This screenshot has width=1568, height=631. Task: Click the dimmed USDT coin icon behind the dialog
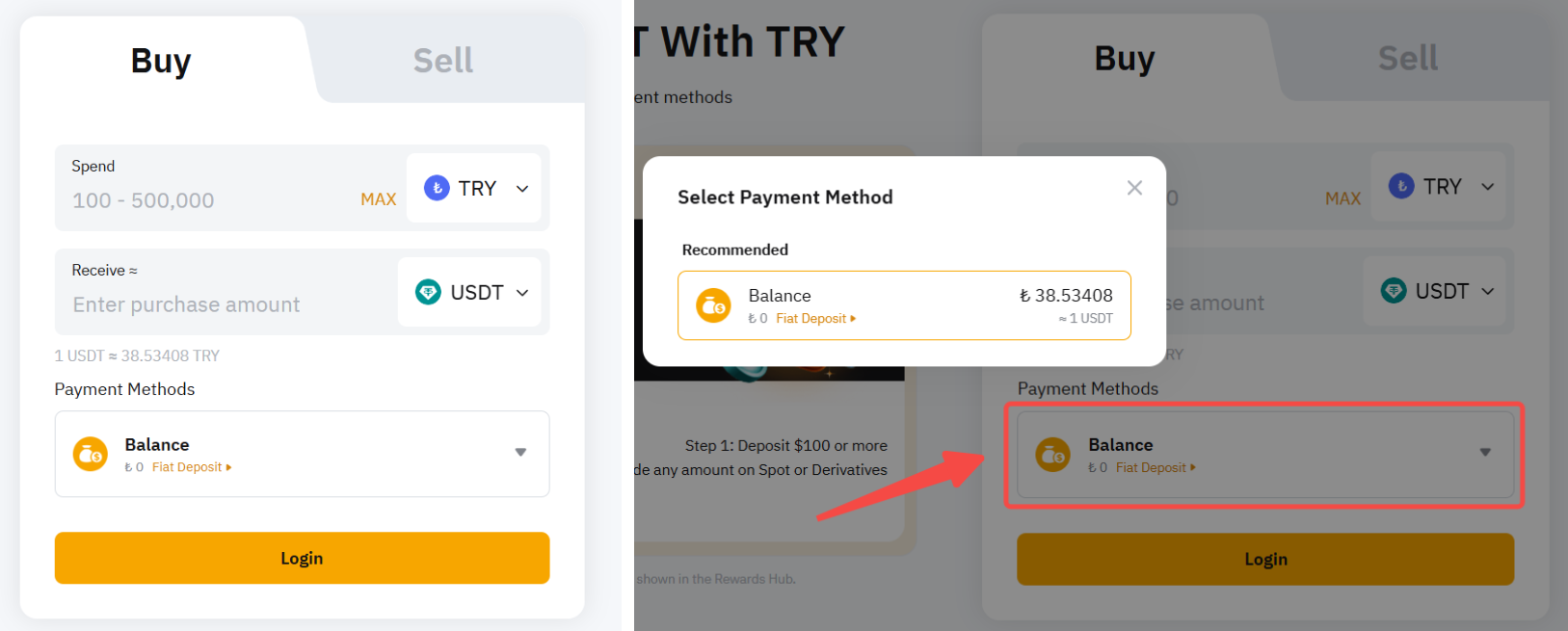point(1394,290)
